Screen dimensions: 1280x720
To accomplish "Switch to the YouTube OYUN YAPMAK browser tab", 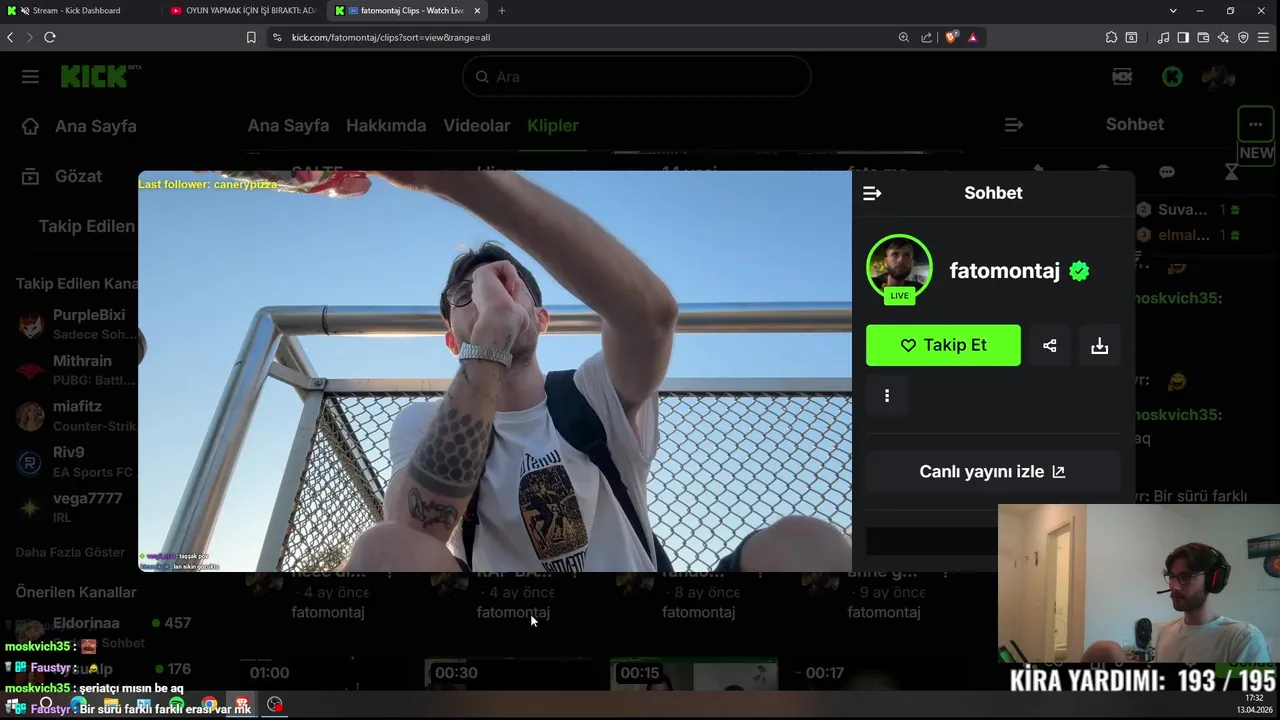I will pos(242,10).
